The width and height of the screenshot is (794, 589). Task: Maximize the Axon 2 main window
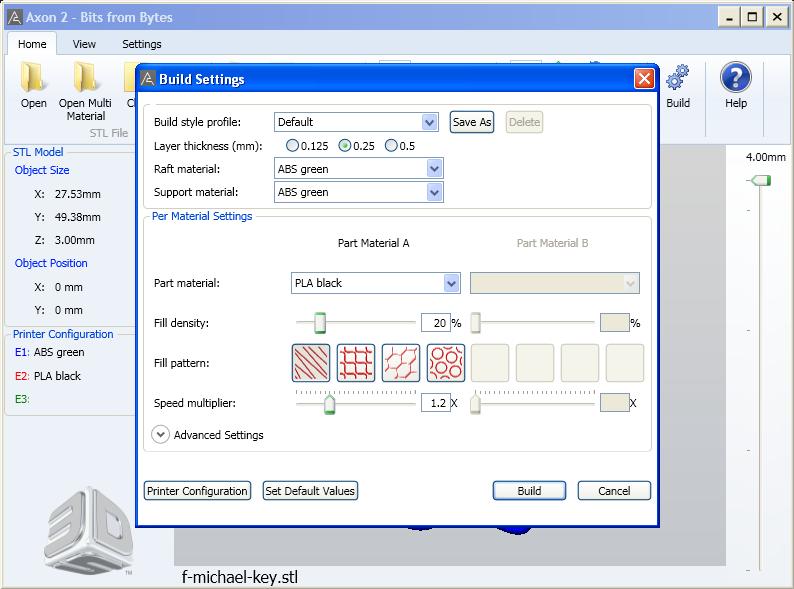pyautogui.click(x=752, y=18)
